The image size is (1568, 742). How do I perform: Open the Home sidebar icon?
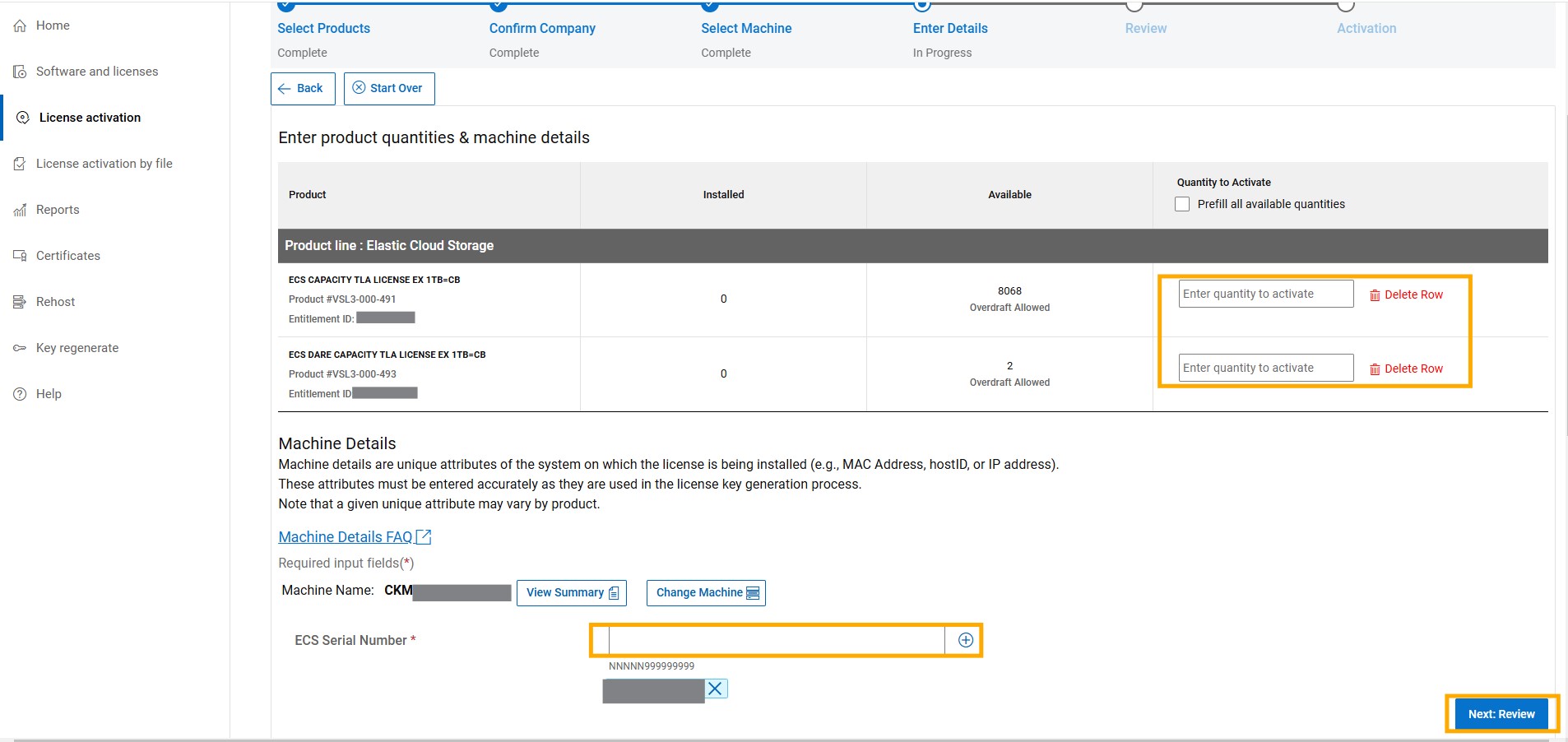point(20,26)
